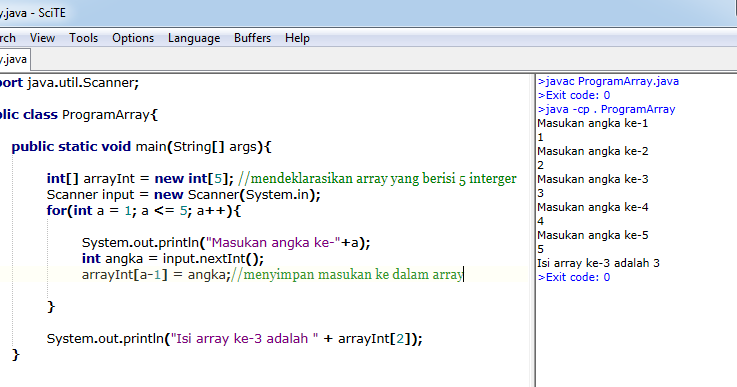This screenshot has height=387, width=737.
Task: Open the View menu
Action: click(x=42, y=38)
